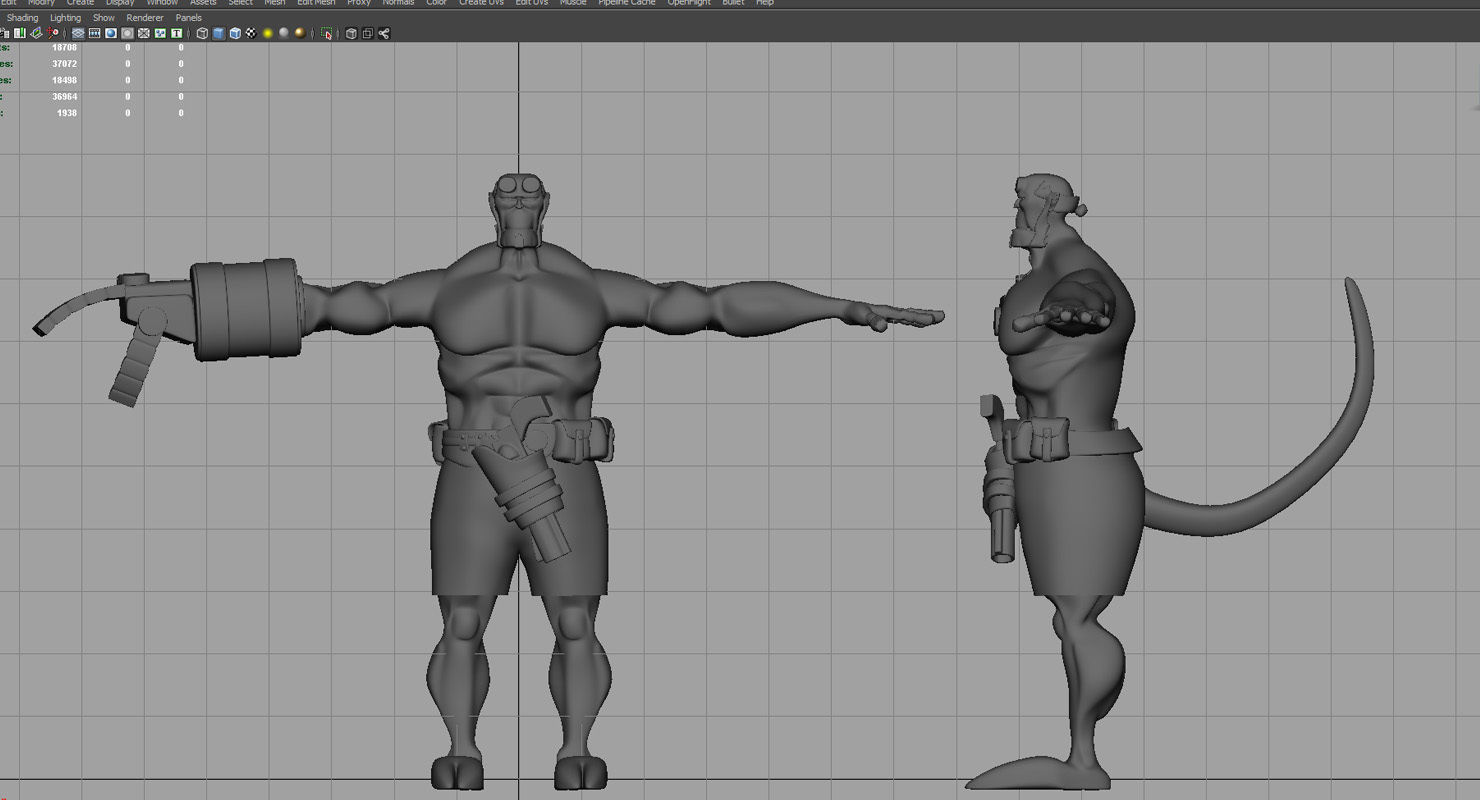Click the gray shadows sphere icon
The image size is (1480, 800).
point(283,33)
